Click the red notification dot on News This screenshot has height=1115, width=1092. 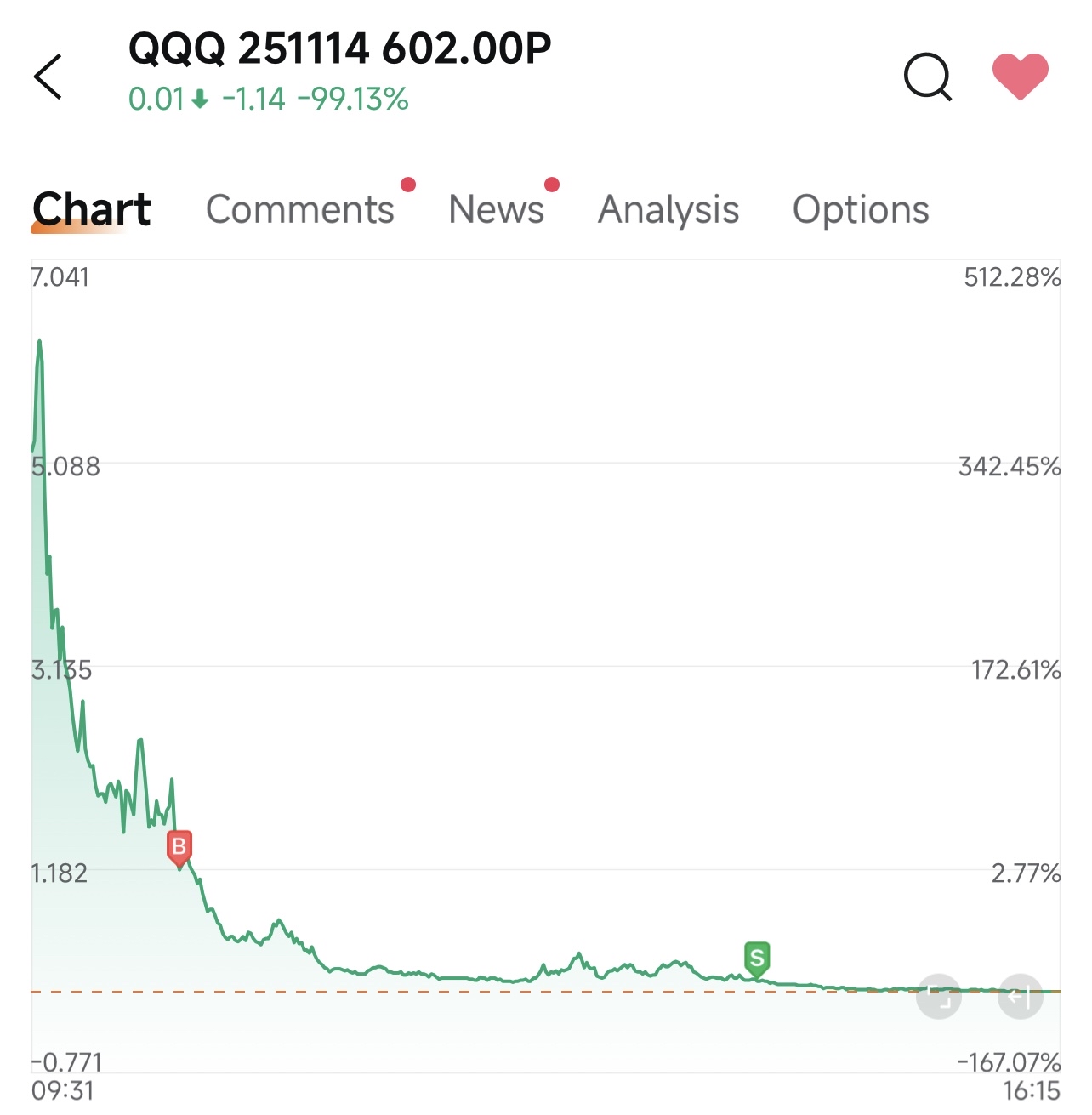[x=552, y=185]
